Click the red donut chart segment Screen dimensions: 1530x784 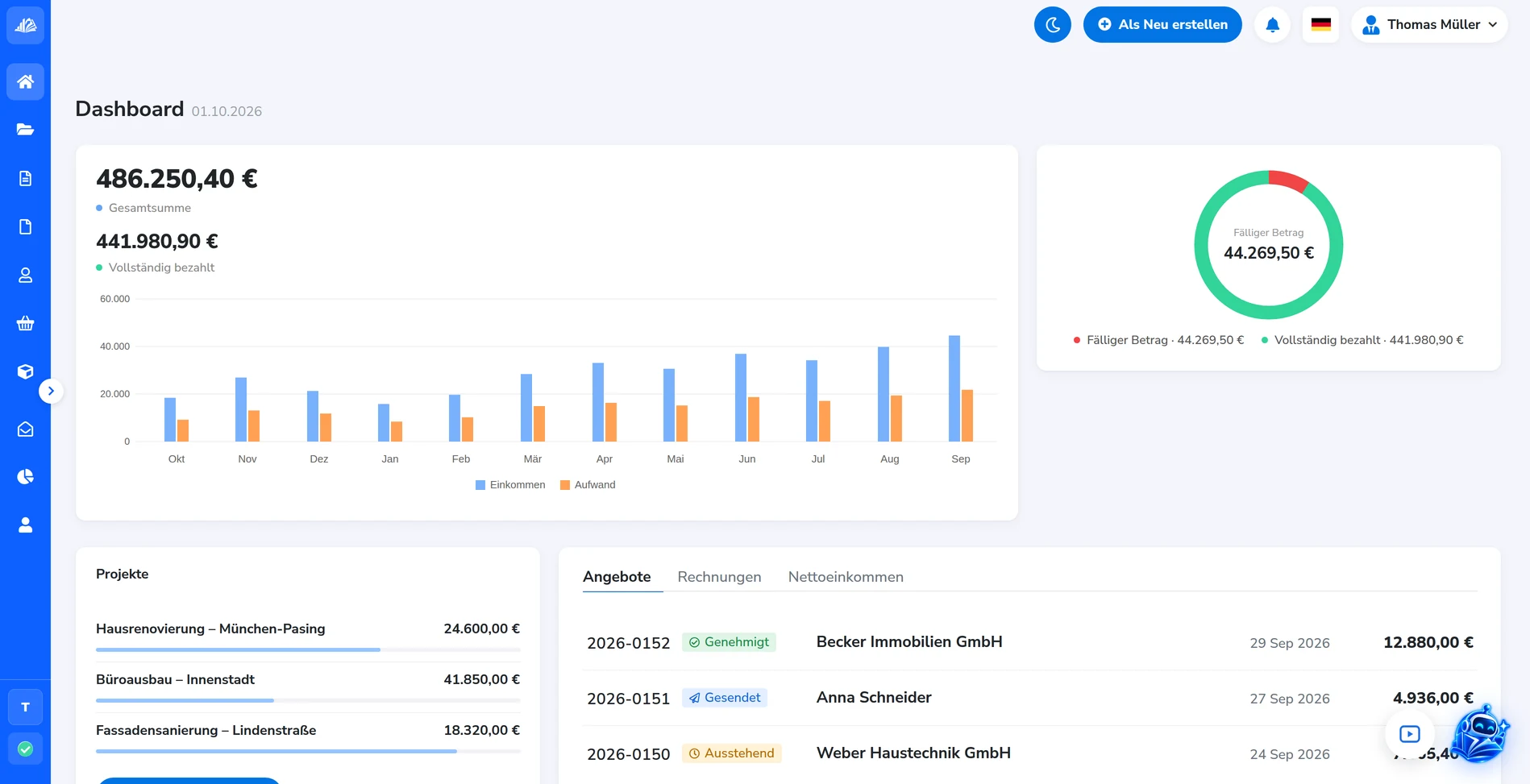click(x=1288, y=180)
